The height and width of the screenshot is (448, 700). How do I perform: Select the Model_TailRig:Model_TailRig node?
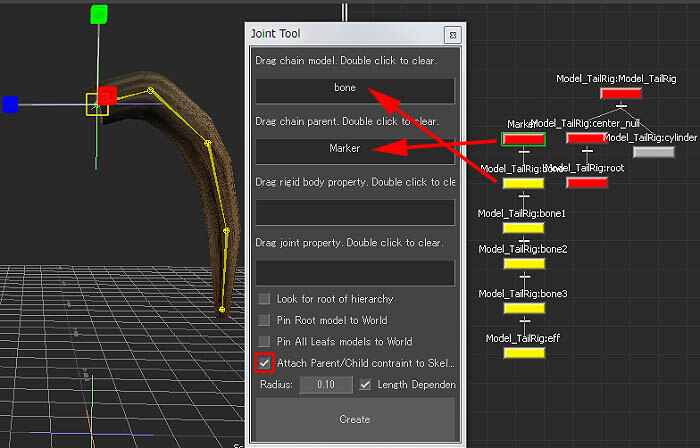point(620,93)
